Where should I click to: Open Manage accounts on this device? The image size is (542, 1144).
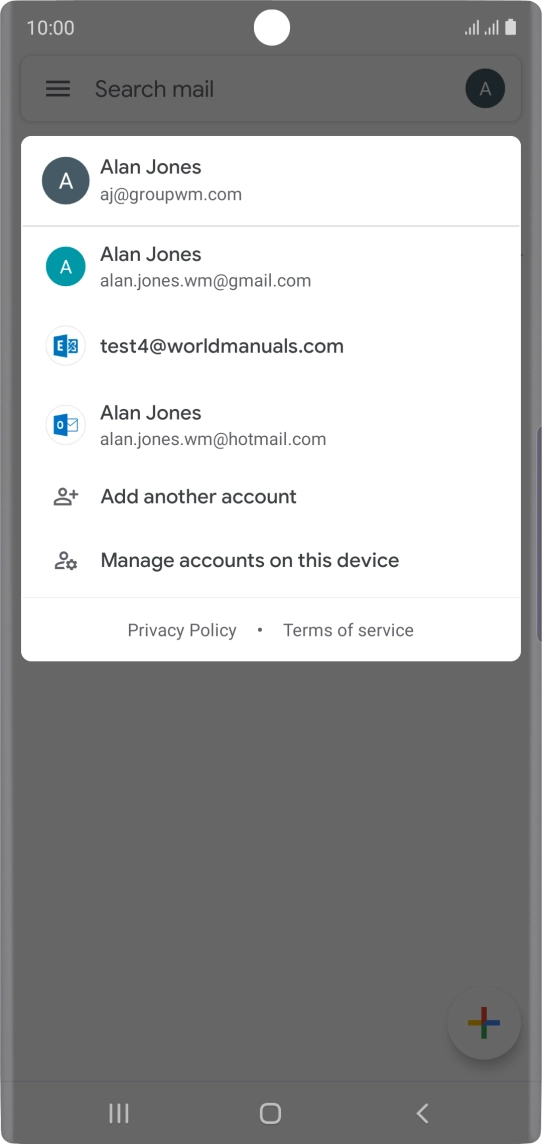[x=271, y=560]
